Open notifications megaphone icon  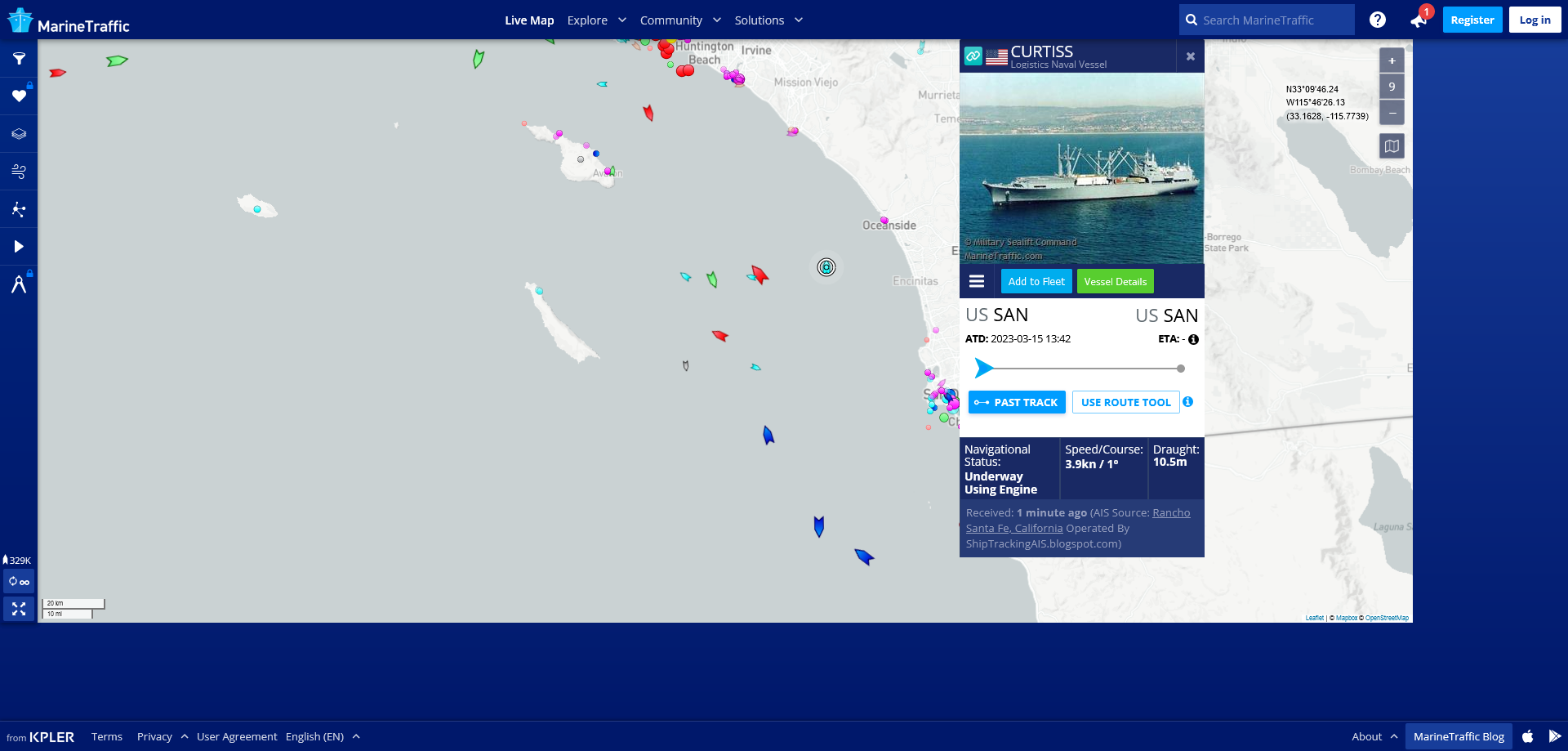[1419, 20]
